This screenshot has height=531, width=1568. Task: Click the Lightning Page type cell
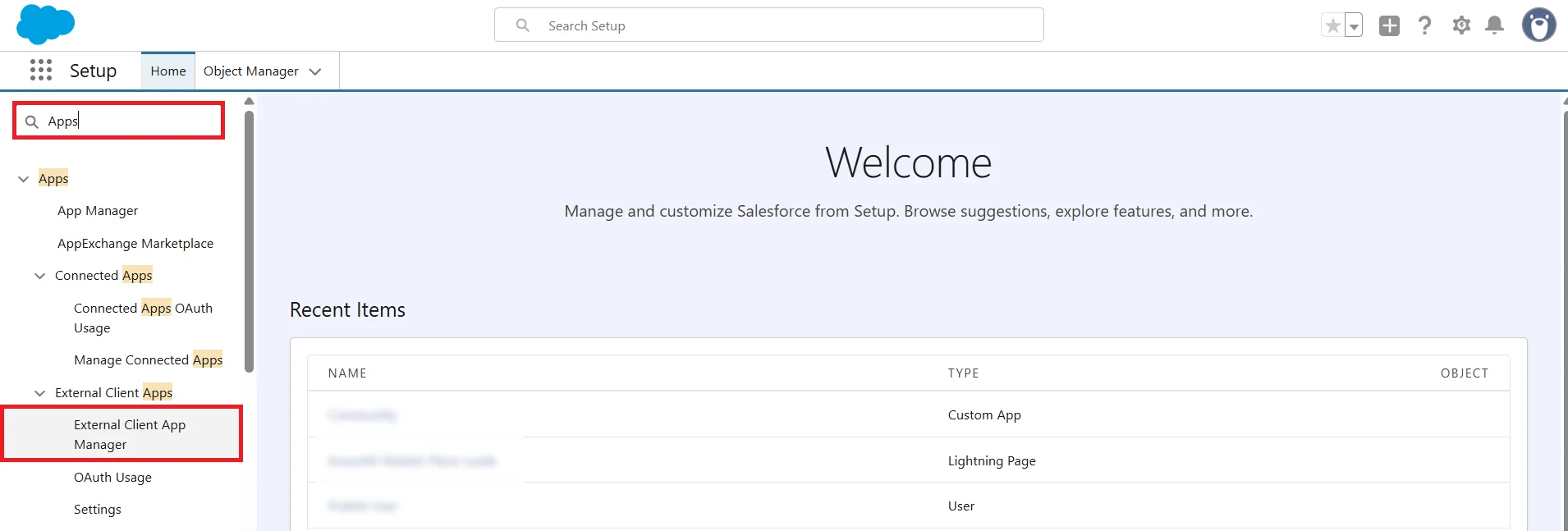[x=992, y=461]
